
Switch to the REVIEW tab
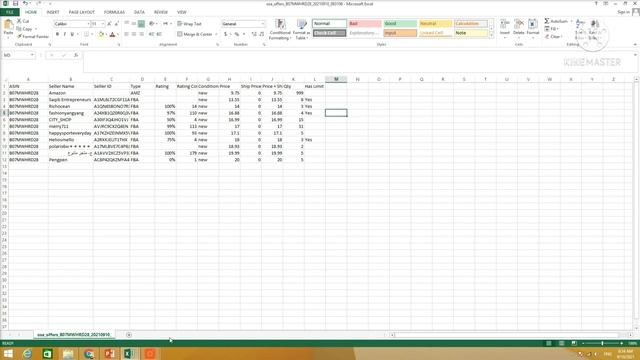[161, 12]
